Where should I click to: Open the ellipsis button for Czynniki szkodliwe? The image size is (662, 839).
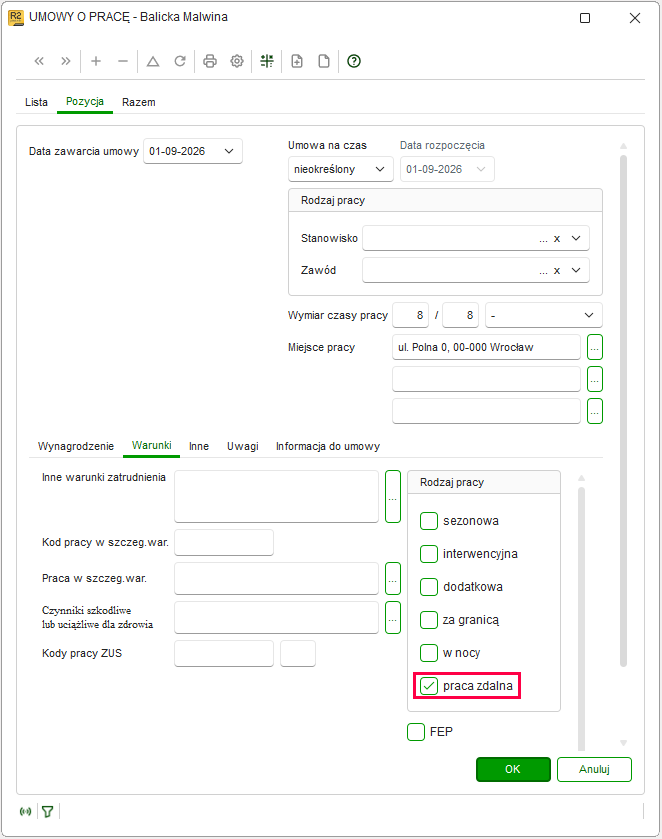pos(393,617)
